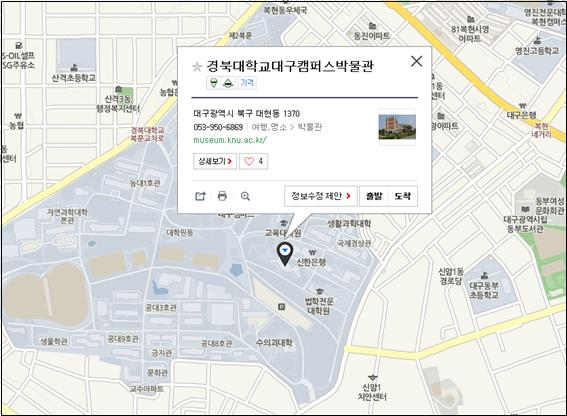Viewport: 567px width, 416px height.
Task: Click the 대구은행 bank marker on the map
Action: (x=522, y=106)
